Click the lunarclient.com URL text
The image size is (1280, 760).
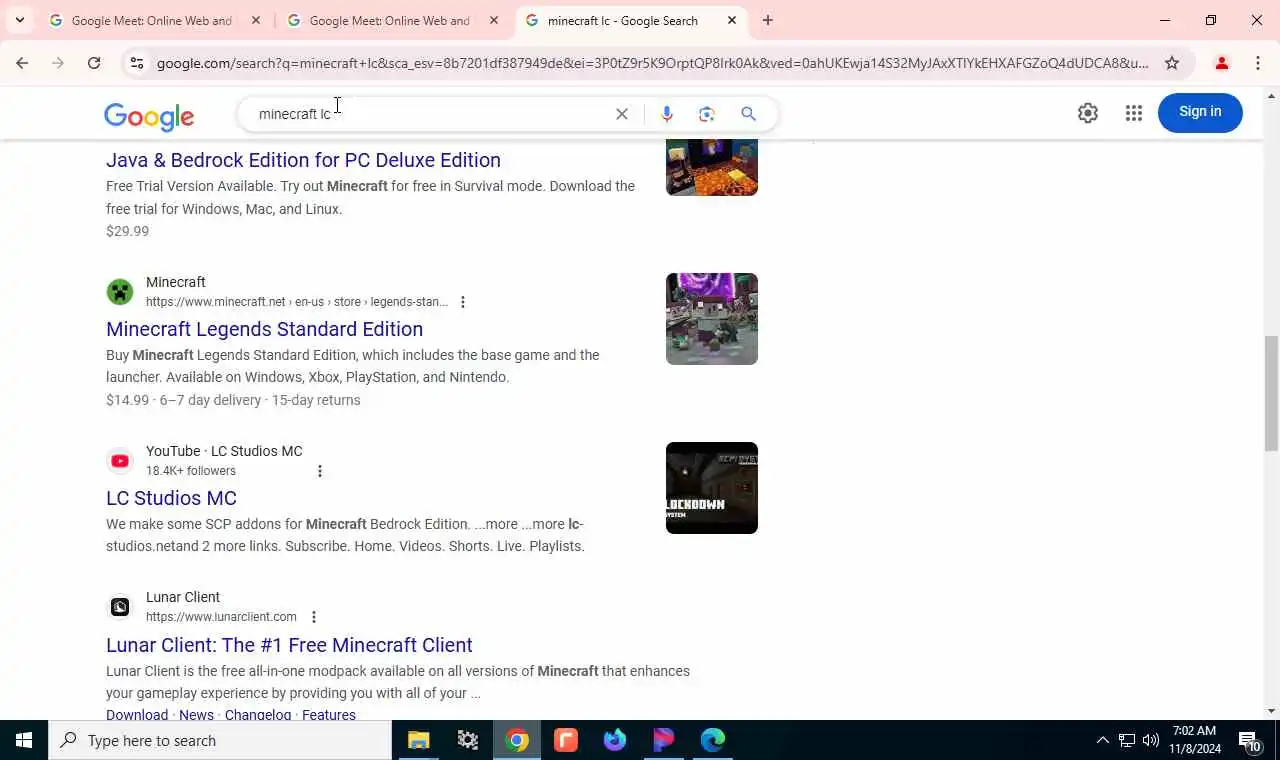click(x=221, y=617)
